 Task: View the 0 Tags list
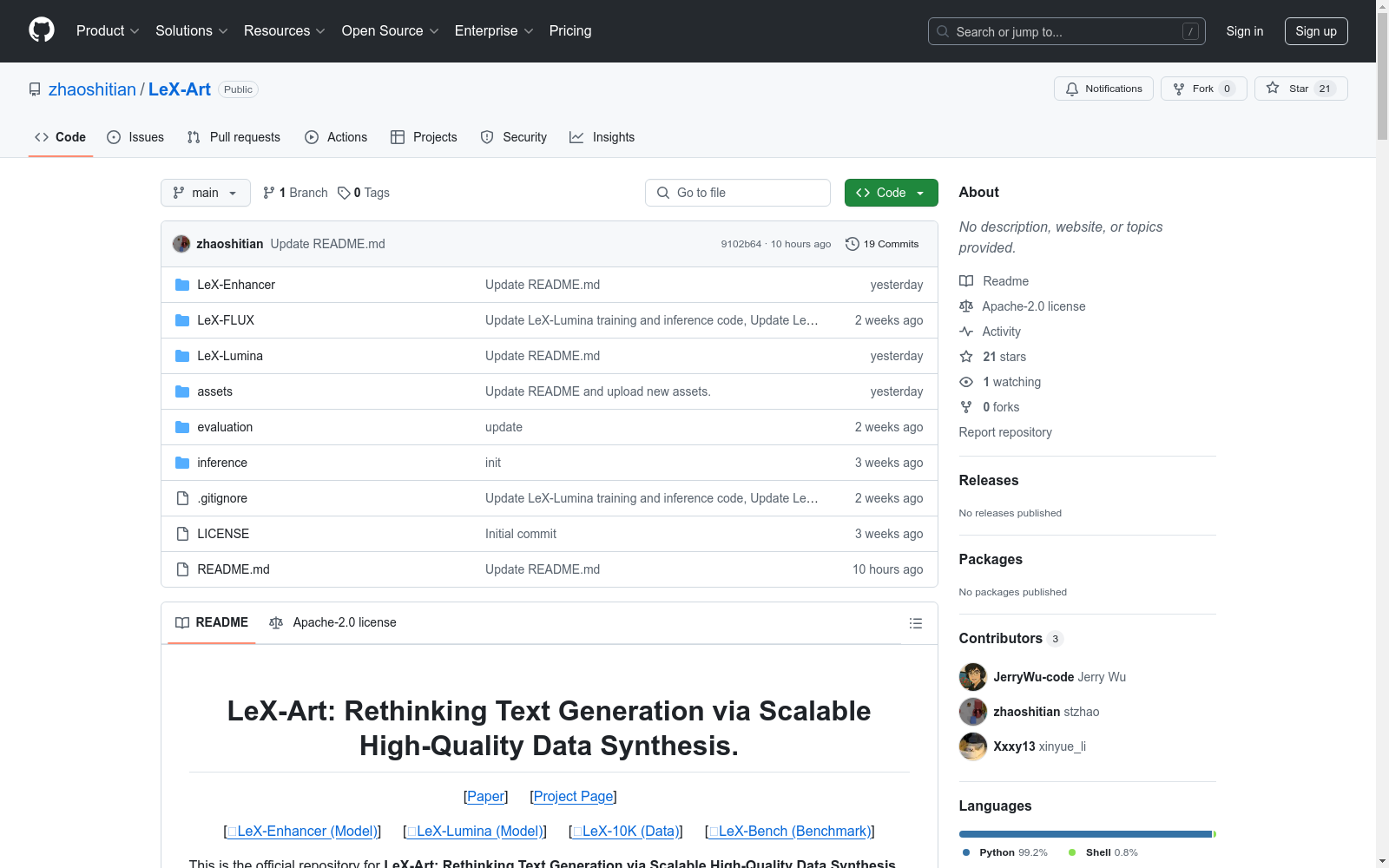tap(364, 193)
